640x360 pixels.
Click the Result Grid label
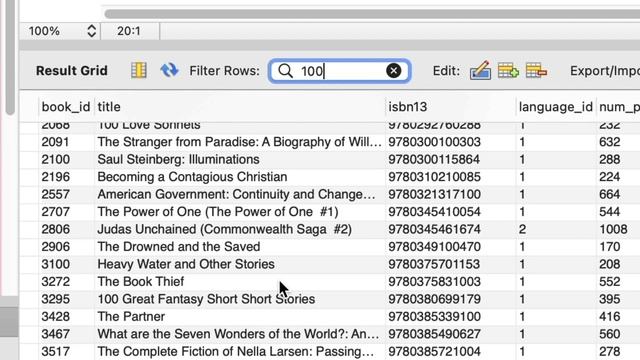point(72,71)
